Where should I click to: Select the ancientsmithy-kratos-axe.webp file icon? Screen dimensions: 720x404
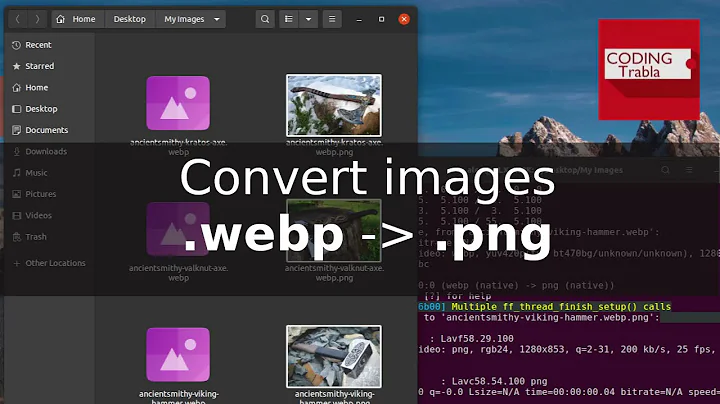click(x=178, y=103)
